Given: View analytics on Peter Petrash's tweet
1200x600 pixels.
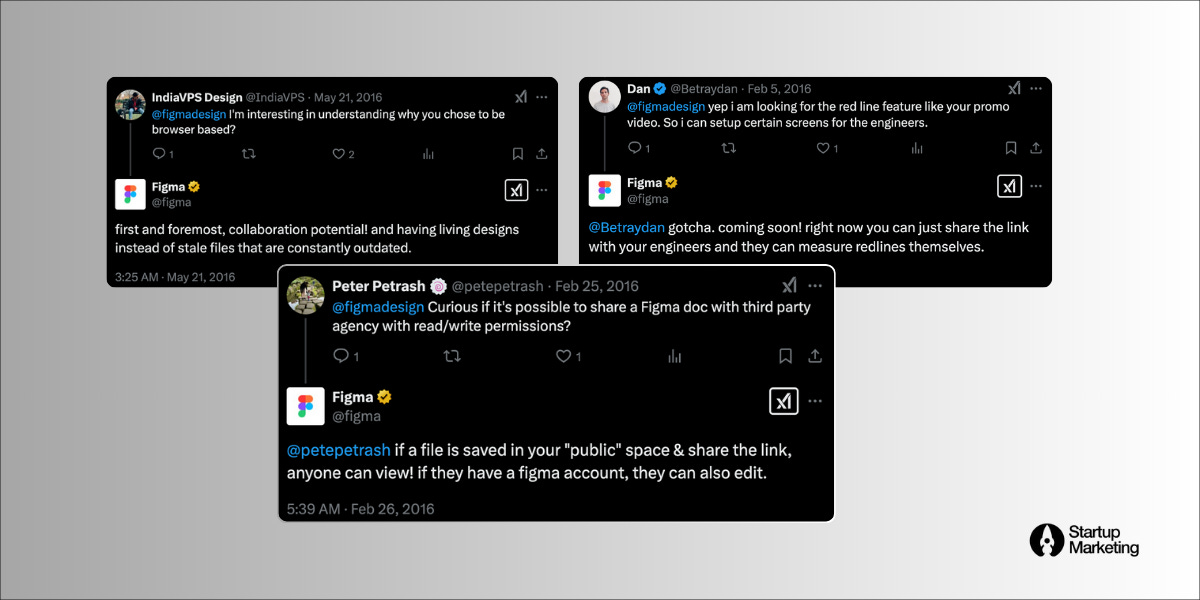Looking at the screenshot, I should [674, 356].
